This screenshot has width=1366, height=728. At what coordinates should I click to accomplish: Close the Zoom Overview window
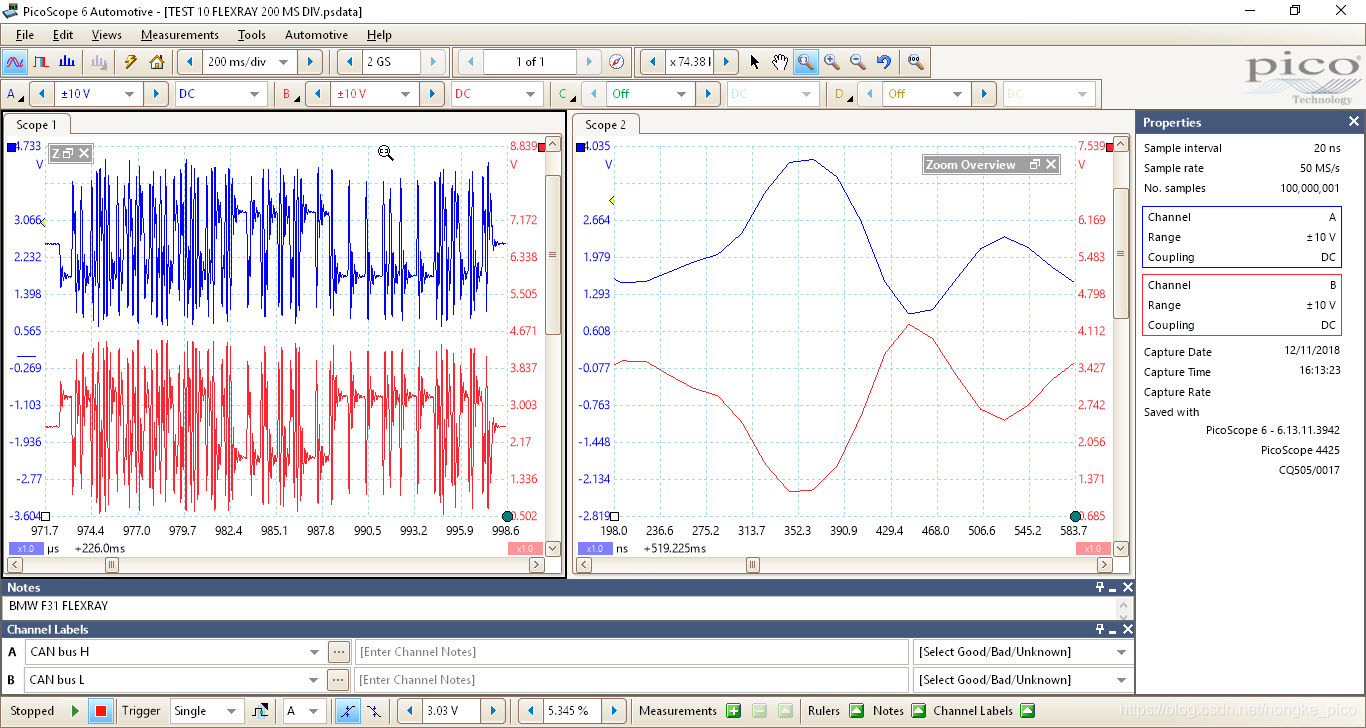click(1051, 165)
